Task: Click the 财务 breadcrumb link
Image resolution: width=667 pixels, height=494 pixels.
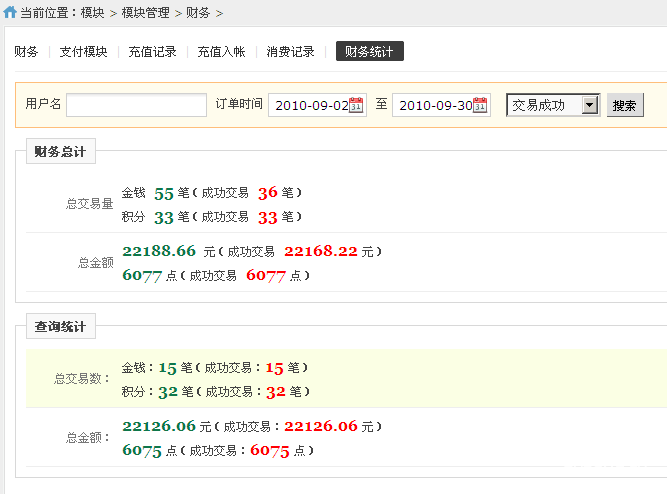Action: tap(198, 13)
